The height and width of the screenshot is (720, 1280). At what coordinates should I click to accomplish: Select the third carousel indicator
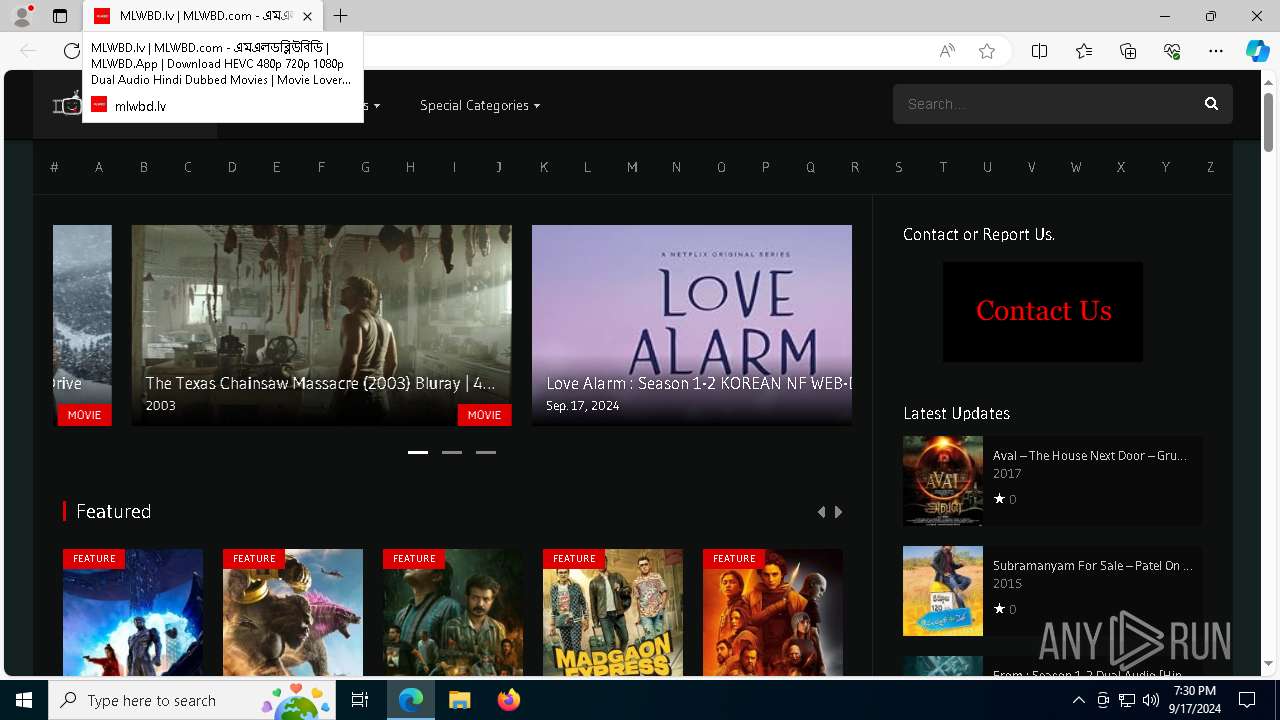point(486,452)
